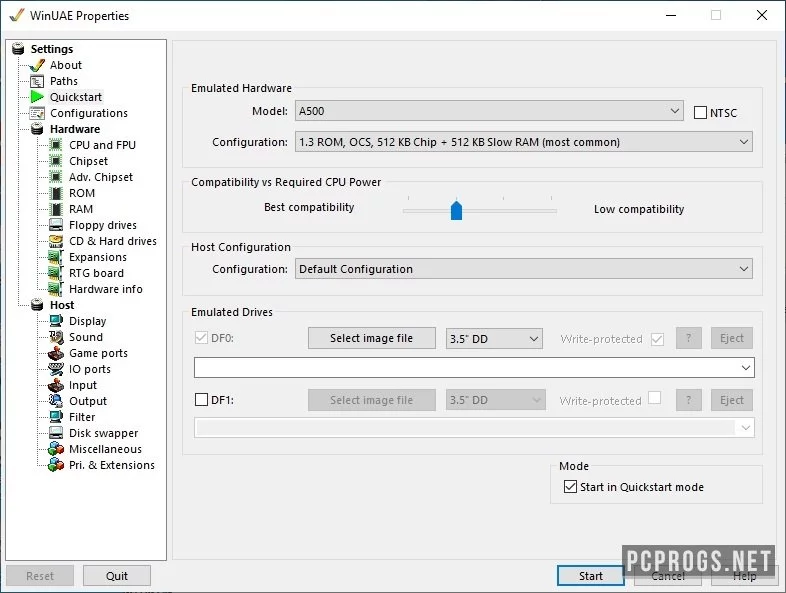Image resolution: width=786 pixels, height=593 pixels.
Task: Click the DF0 Eject button
Action: point(731,338)
